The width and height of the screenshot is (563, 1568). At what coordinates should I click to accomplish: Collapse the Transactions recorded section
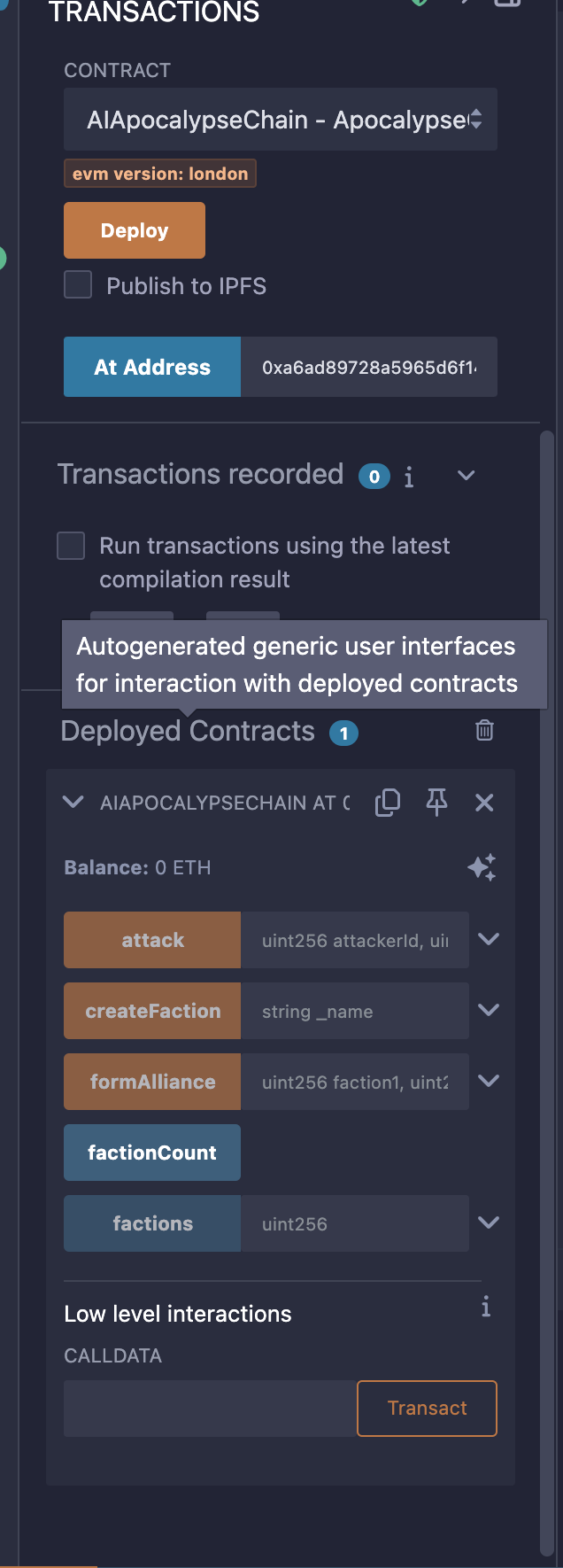pos(467,476)
